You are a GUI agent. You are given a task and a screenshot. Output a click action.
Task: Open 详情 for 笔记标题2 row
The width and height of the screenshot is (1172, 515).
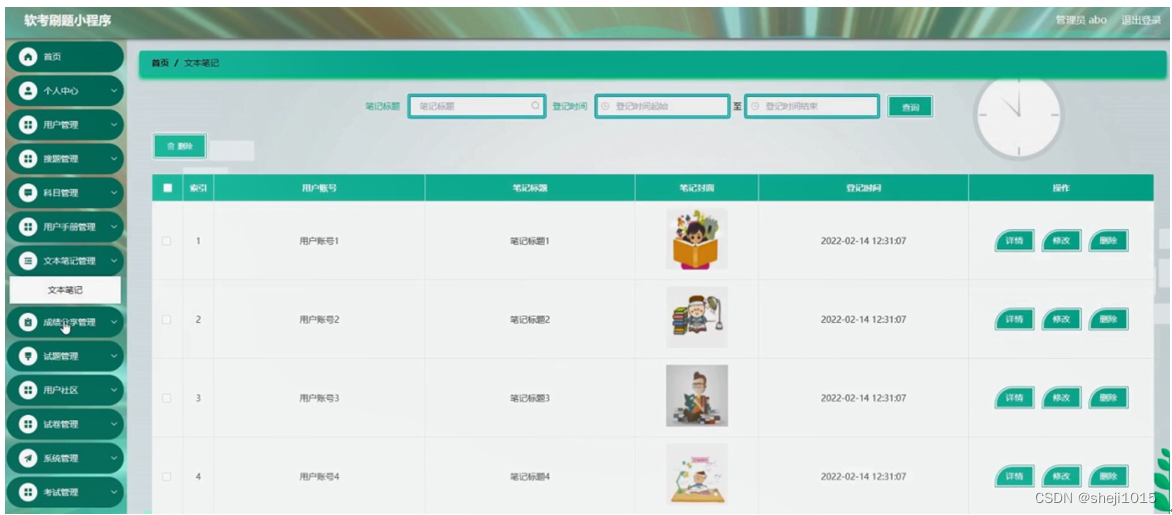coord(1014,319)
